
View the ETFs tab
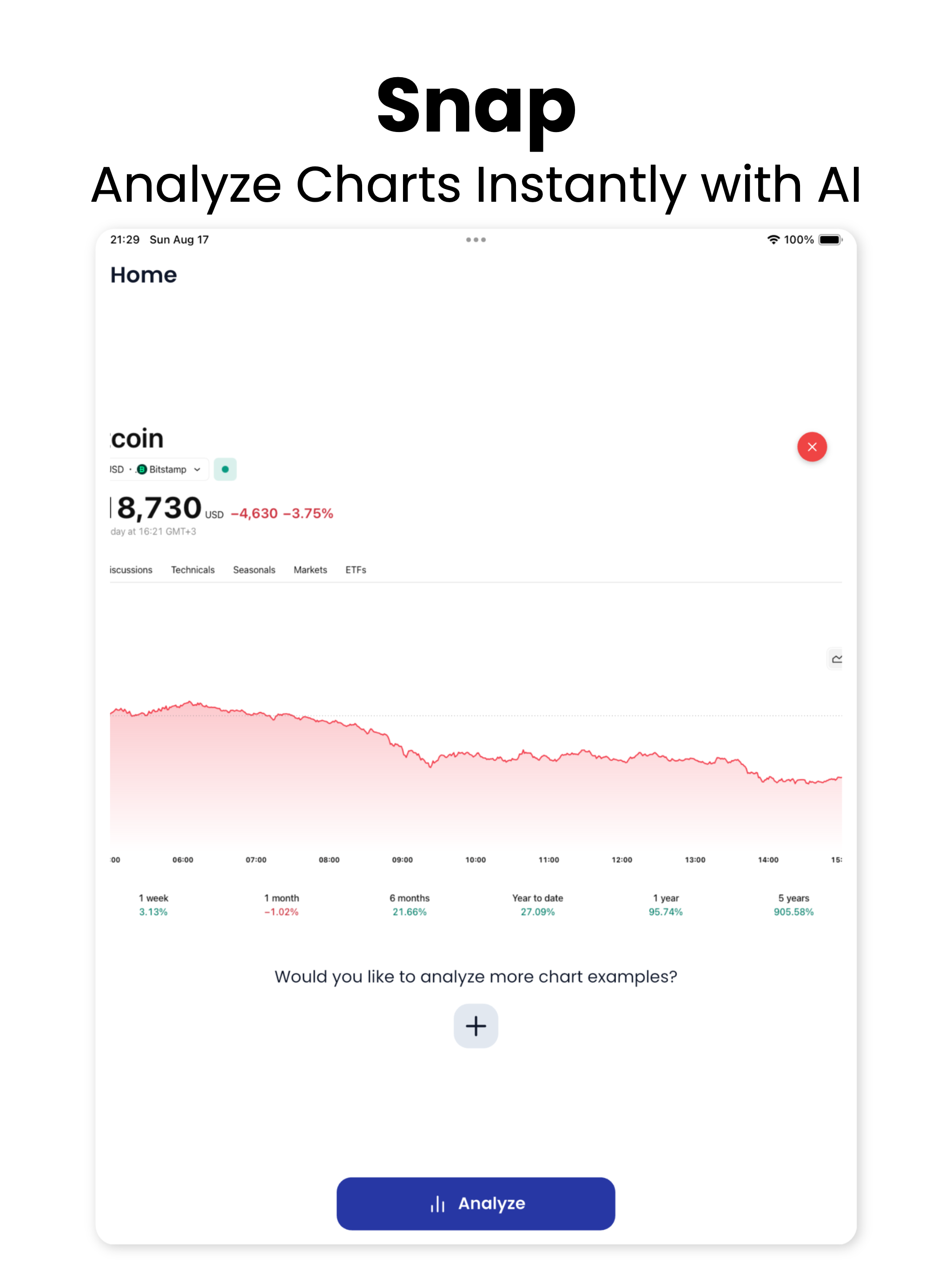click(356, 570)
